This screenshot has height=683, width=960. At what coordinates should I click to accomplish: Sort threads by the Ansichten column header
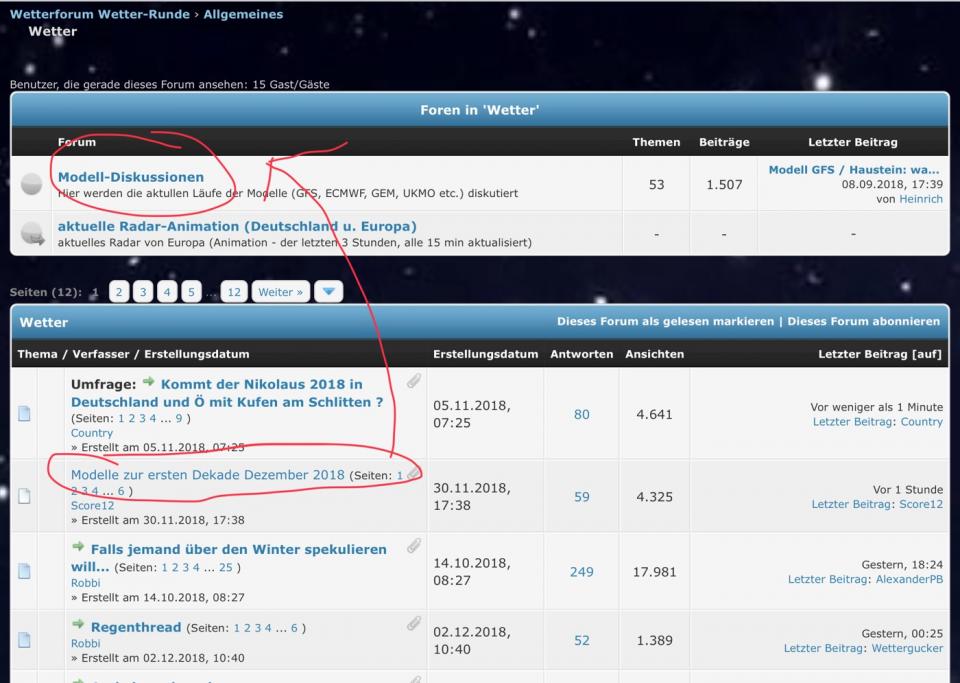(x=654, y=354)
